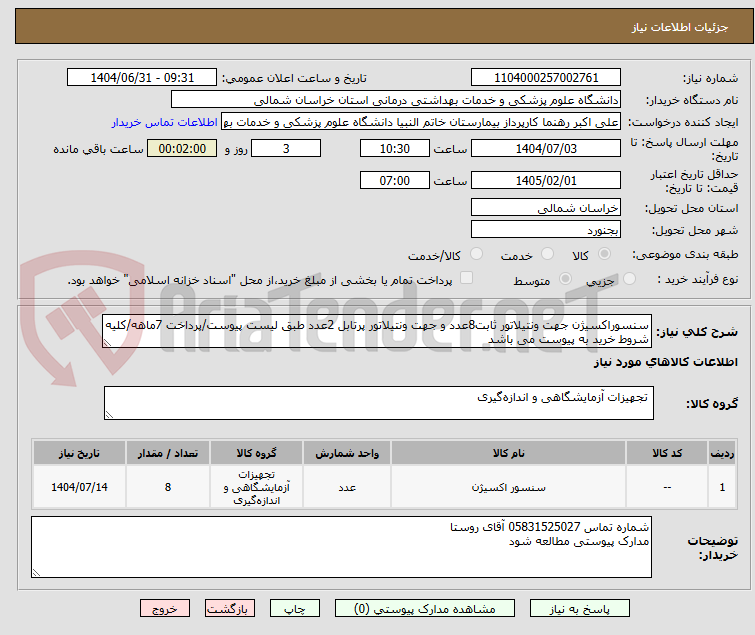Click the گروه کالا text area
Viewport: 755px width, 635px height.
pyautogui.click(x=378, y=403)
